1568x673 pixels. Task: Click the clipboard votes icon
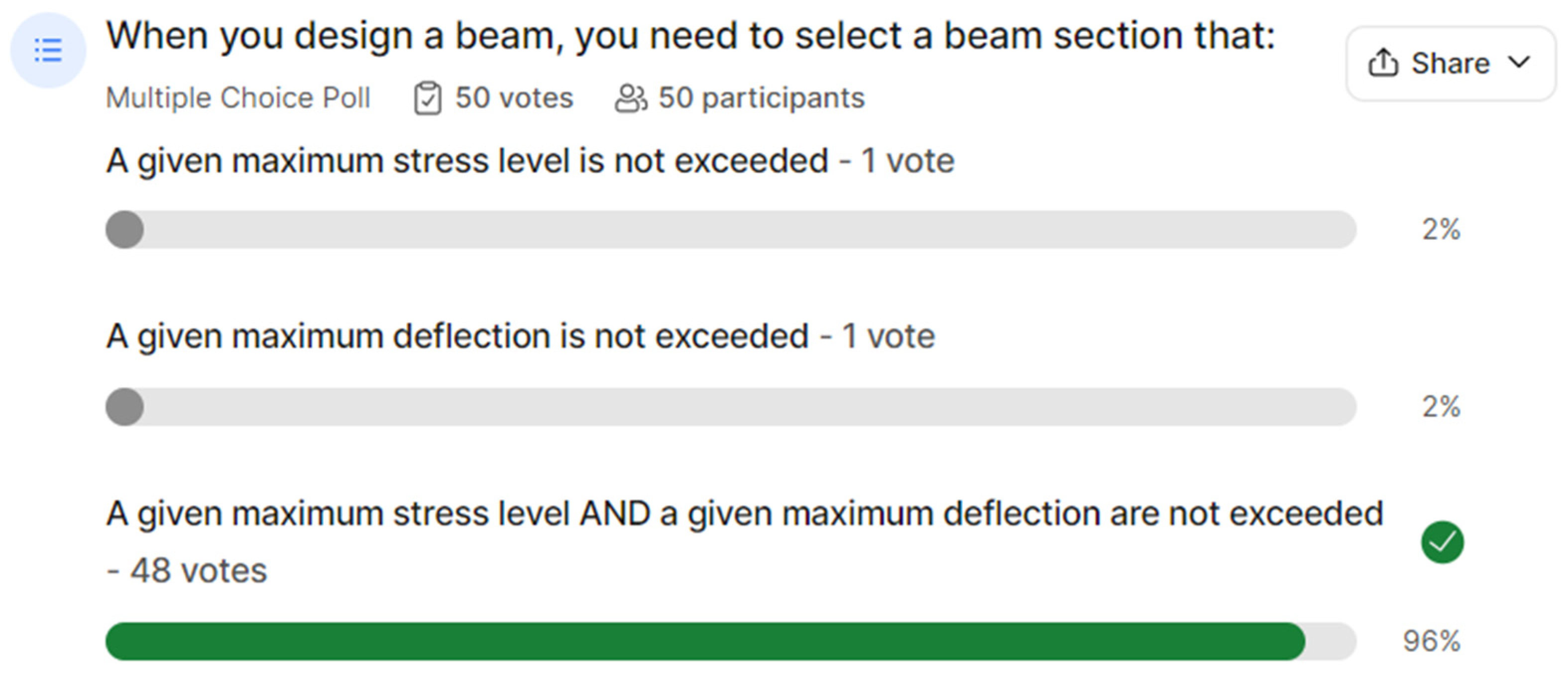click(427, 98)
